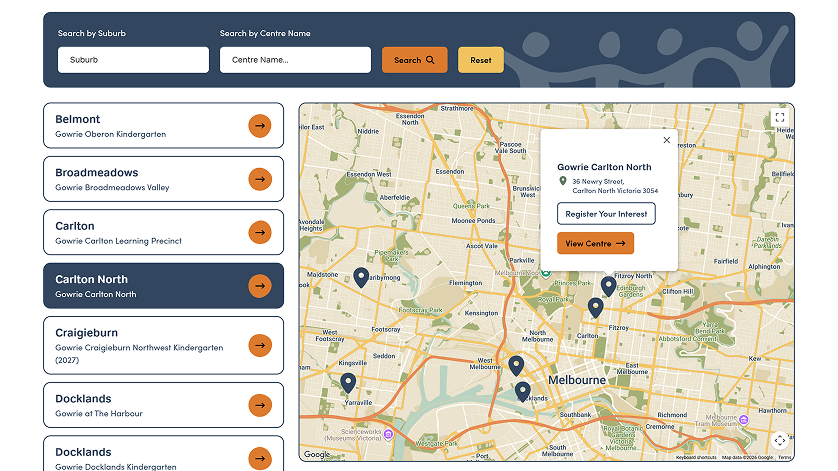Select the Broadmeadows card title
Screen dimensions: 838x471
point(97,173)
